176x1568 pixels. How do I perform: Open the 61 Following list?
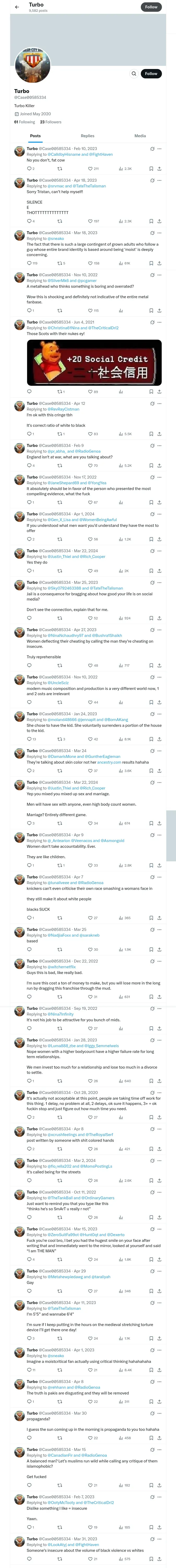tap(25, 122)
